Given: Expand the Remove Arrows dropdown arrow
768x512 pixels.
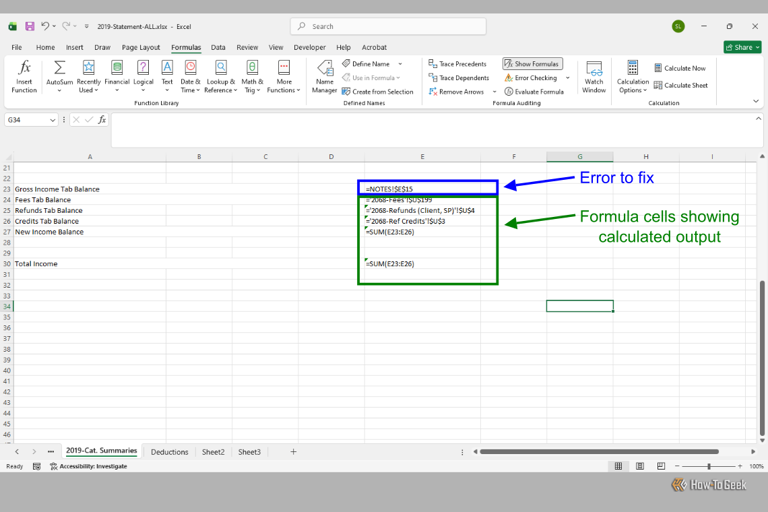Looking at the screenshot, I should (494, 92).
